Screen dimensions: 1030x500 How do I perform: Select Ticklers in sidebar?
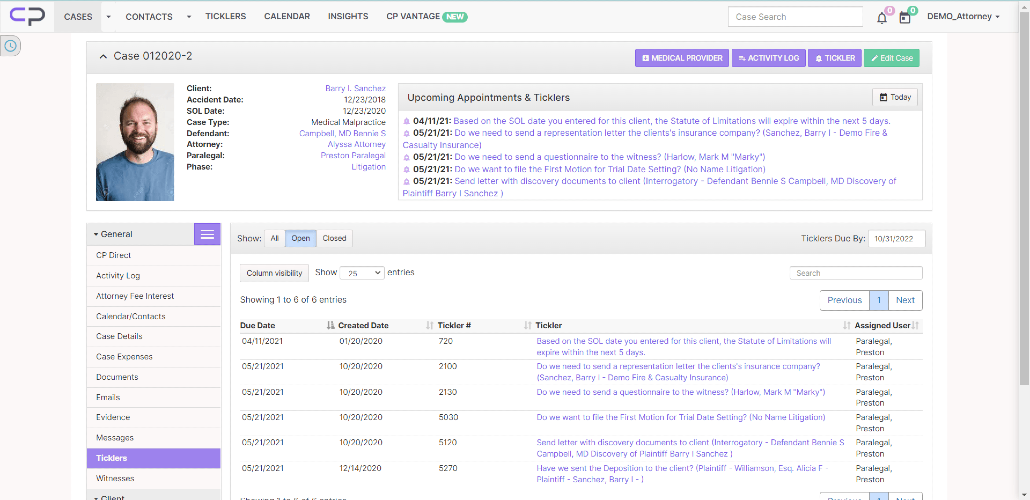tap(154, 458)
